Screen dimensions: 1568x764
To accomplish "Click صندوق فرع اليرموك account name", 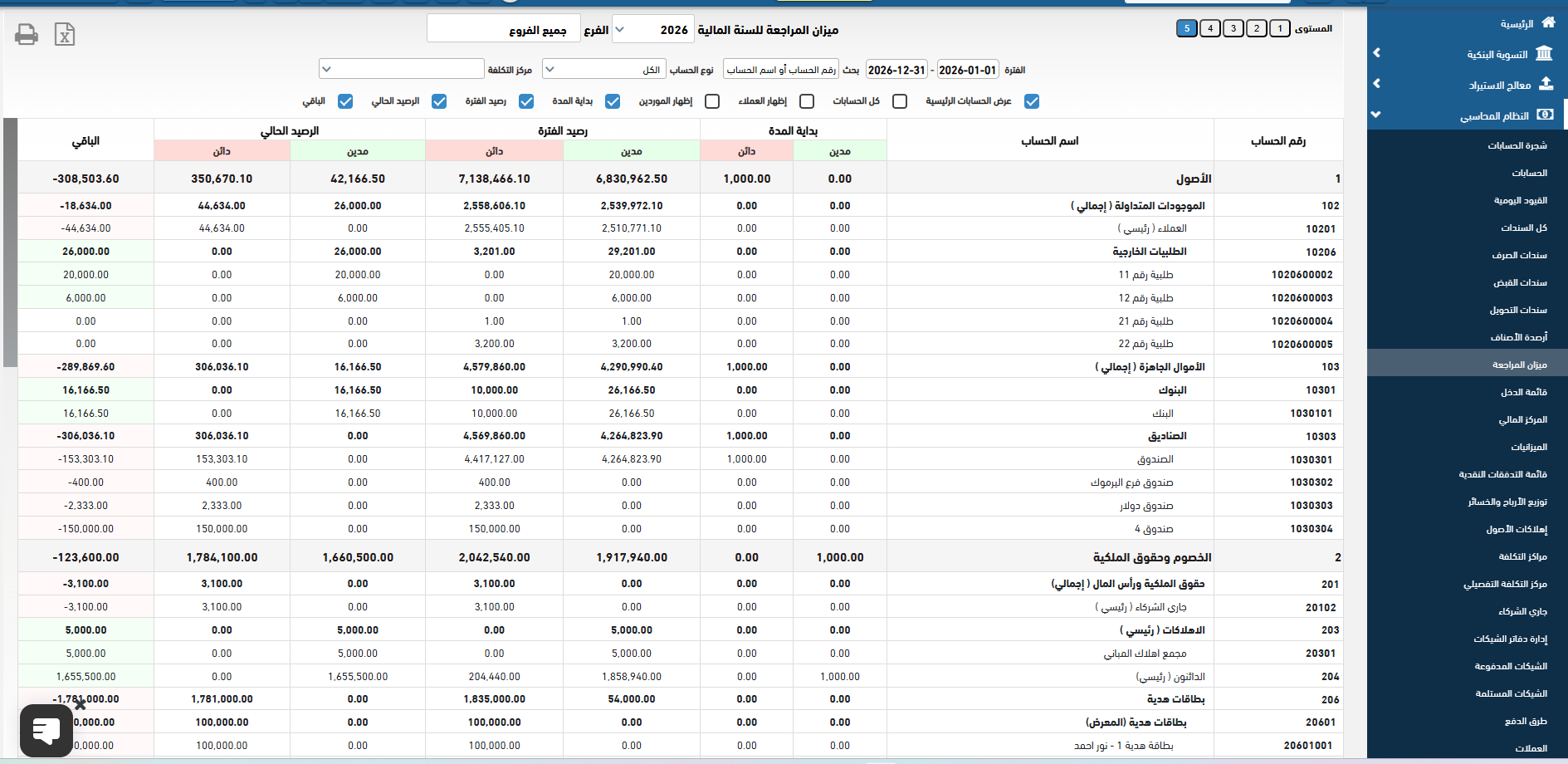I will 1131,482.
